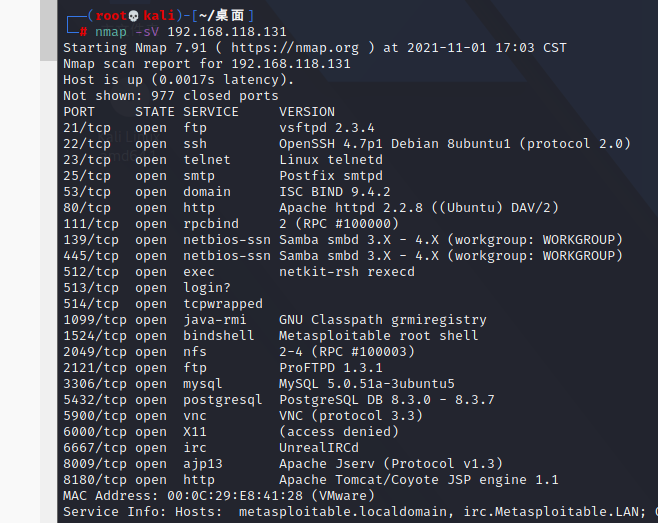Click the Postfix smtpd version text

[331, 175]
